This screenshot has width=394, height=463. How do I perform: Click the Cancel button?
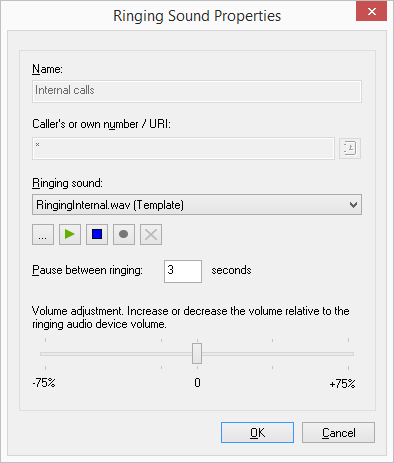tap(338, 433)
